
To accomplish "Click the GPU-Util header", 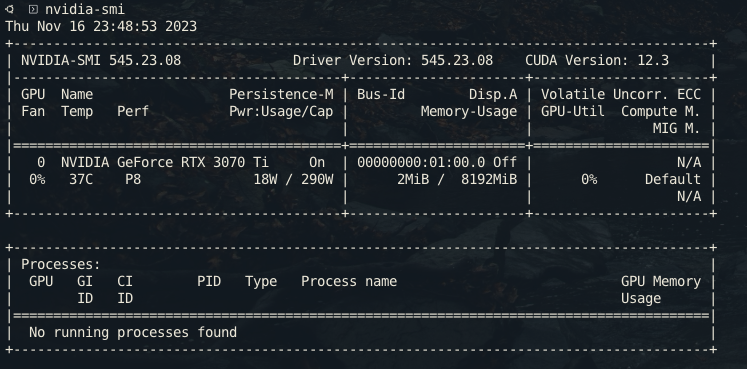I will click(x=573, y=112).
